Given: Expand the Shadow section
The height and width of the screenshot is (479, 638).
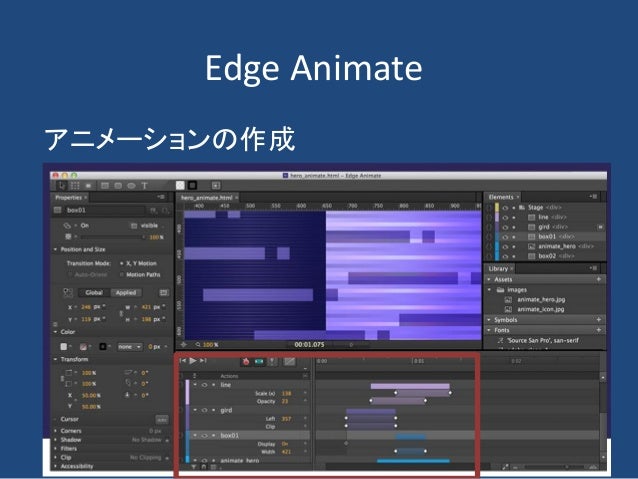Looking at the screenshot, I should (56, 440).
